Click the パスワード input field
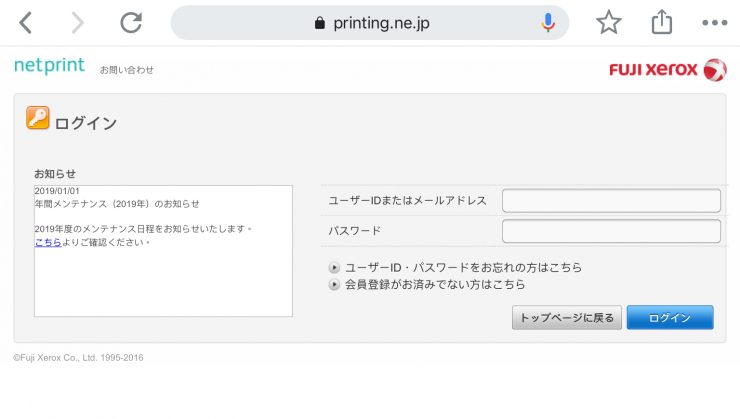The height and width of the screenshot is (419, 740). [x=610, y=231]
